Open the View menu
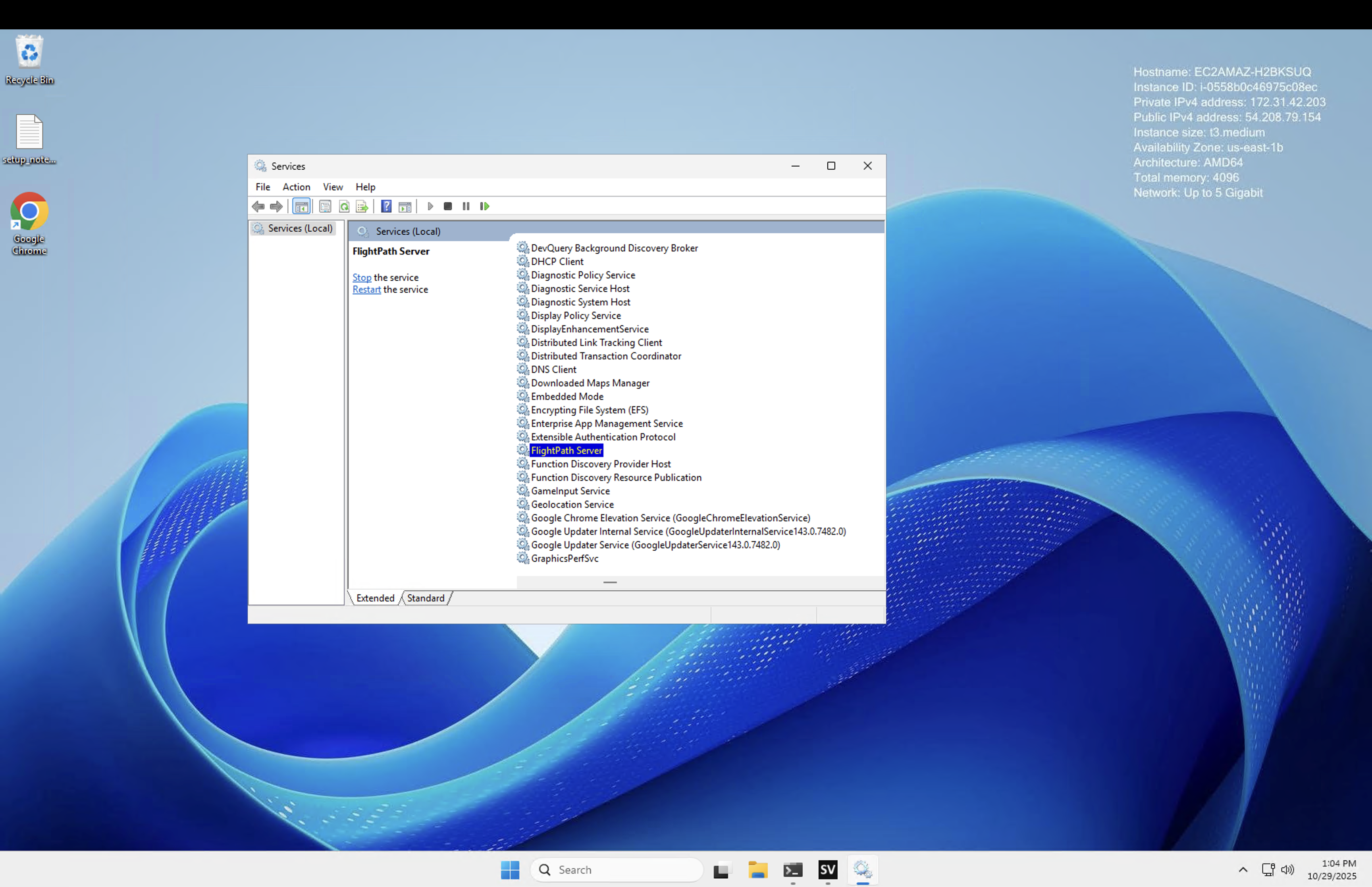 click(x=333, y=187)
